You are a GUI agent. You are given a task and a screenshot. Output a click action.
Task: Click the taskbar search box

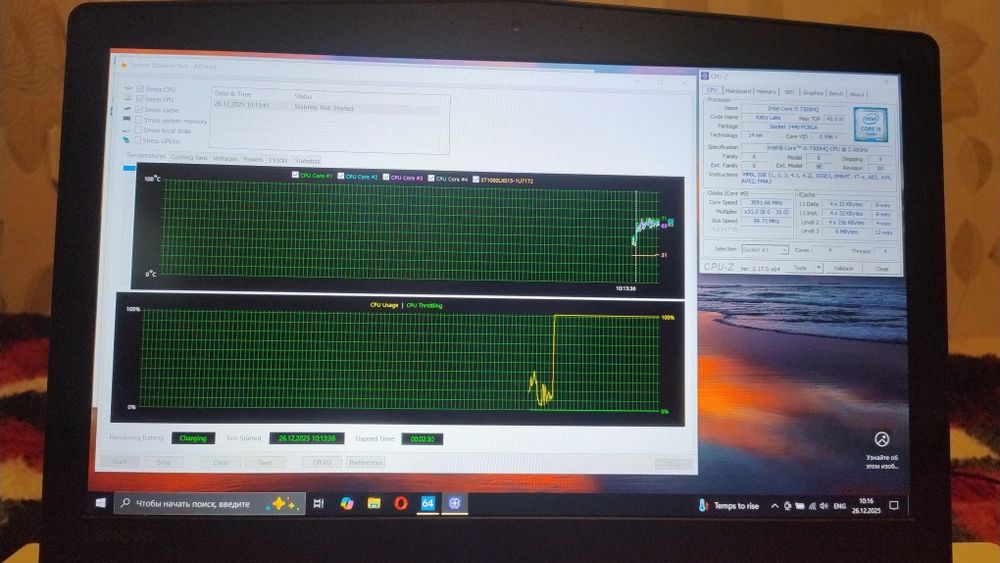210,503
